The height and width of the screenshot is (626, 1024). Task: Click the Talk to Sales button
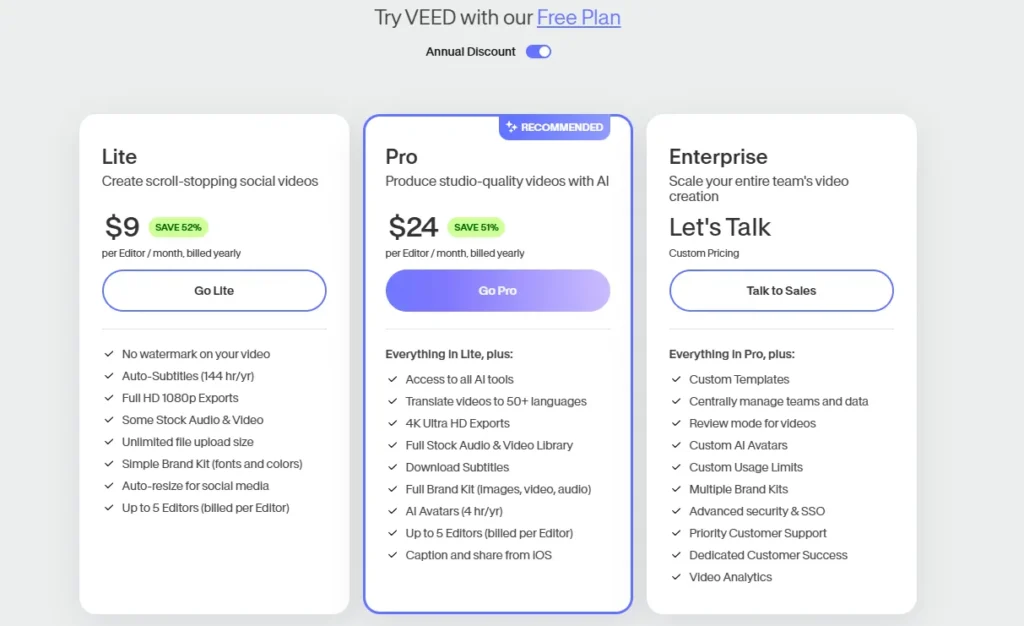pos(781,291)
